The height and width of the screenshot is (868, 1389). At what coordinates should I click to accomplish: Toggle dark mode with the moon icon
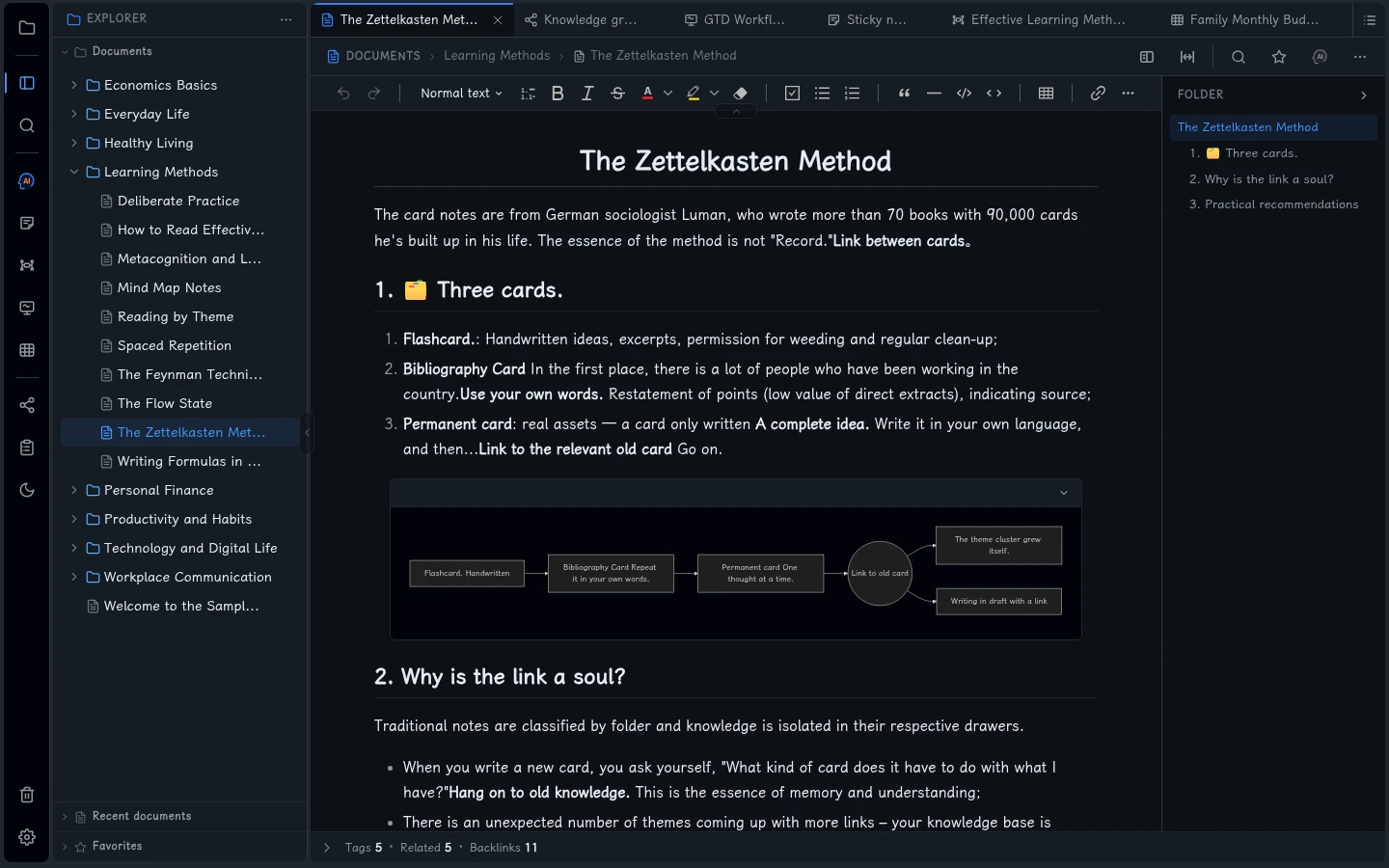27,490
